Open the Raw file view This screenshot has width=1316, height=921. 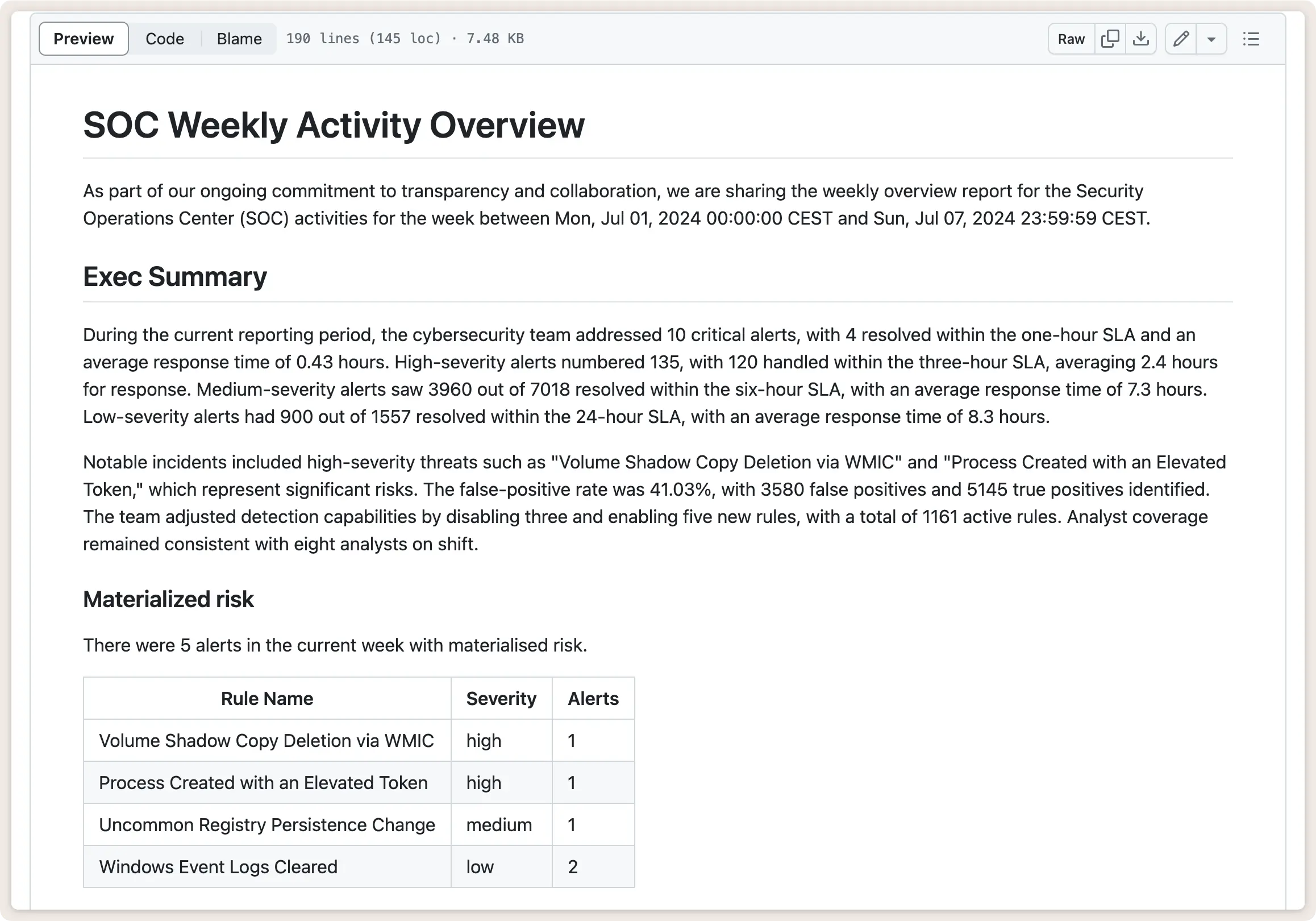pyautogui.click(x=1070, y=39)
